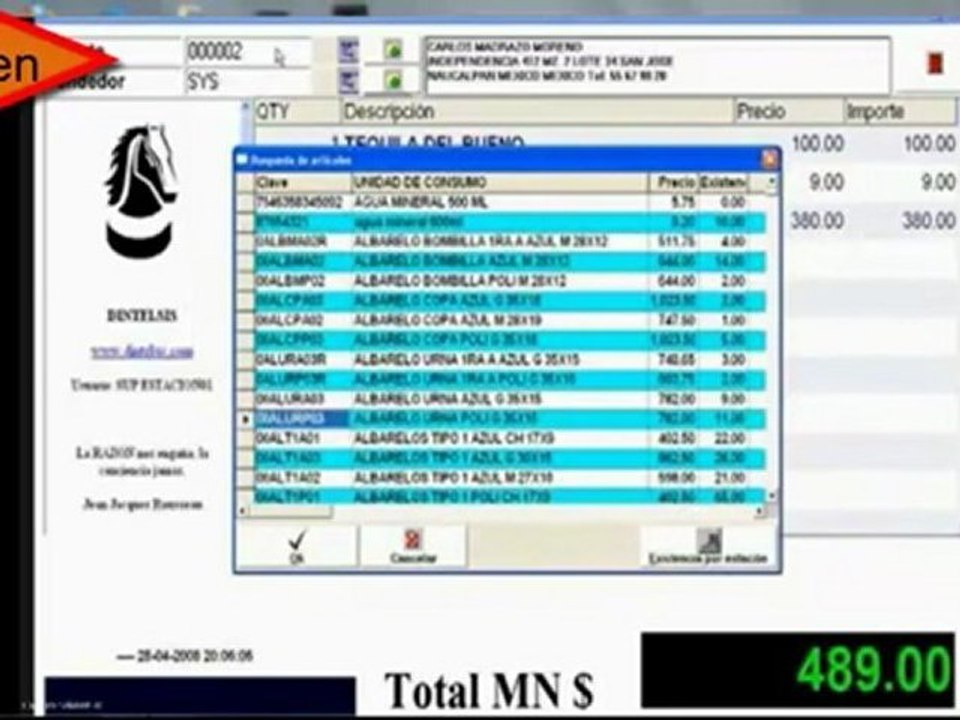Screen dimensions: 960x720
Task: Click the horizontal scrollbar thumb under the list
Action: point(291,511)
